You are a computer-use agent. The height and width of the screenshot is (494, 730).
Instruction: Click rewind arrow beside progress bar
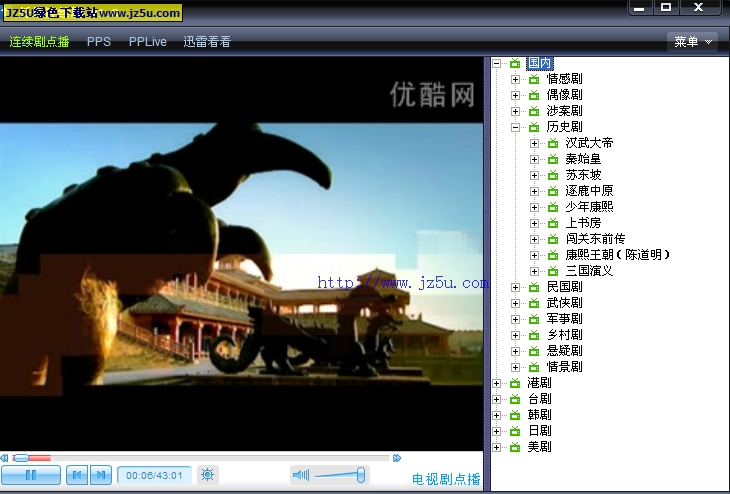pos(4,458)
